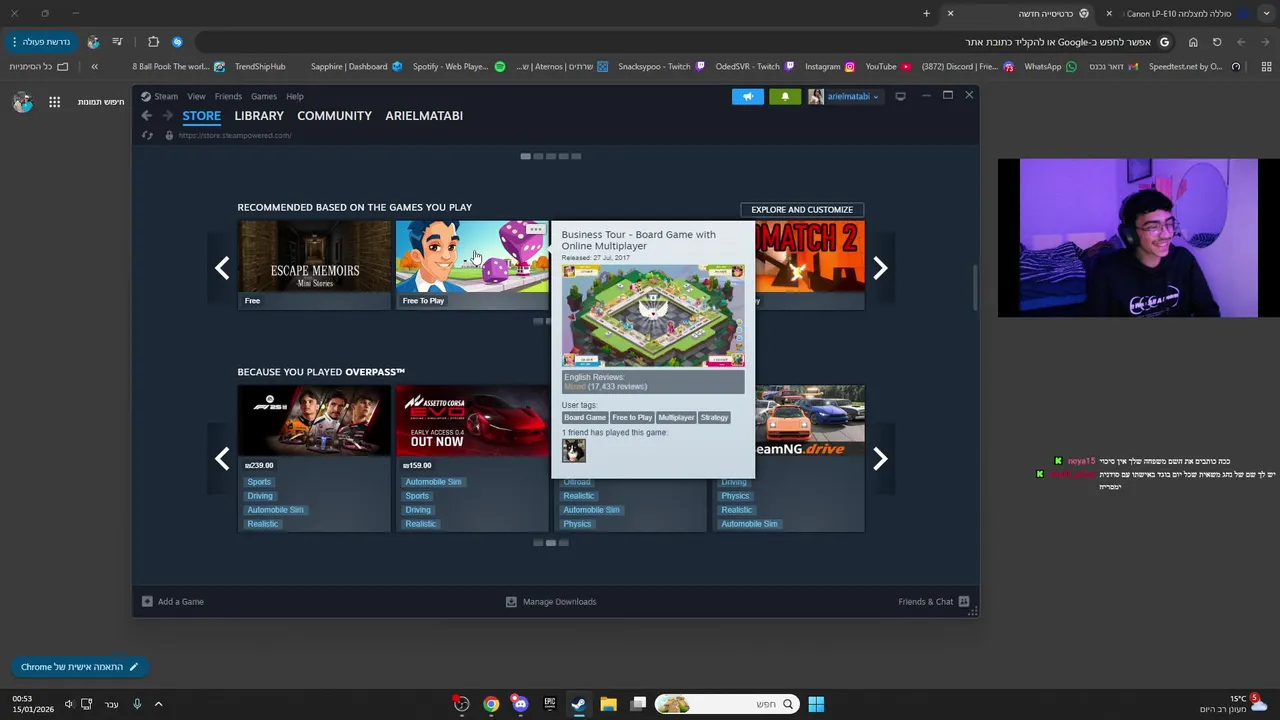Open the Business Tour Free To Play card
1280x720 pixels.
pos(472,265)
